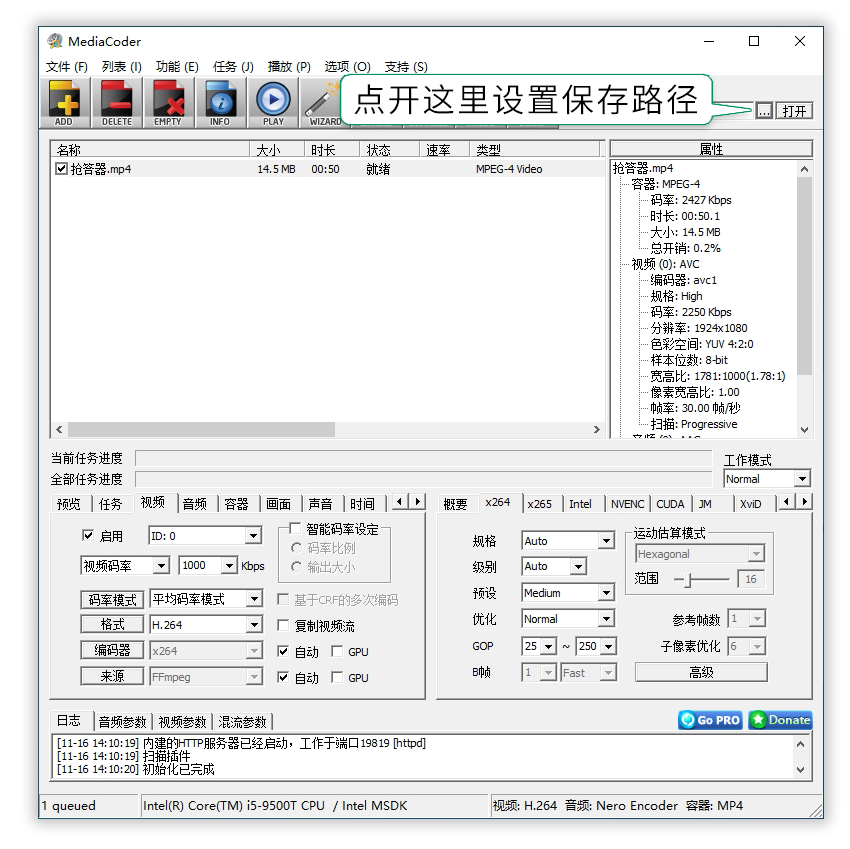
Task: Open the video ID: 0 dropdown
Action: point(205,536)
